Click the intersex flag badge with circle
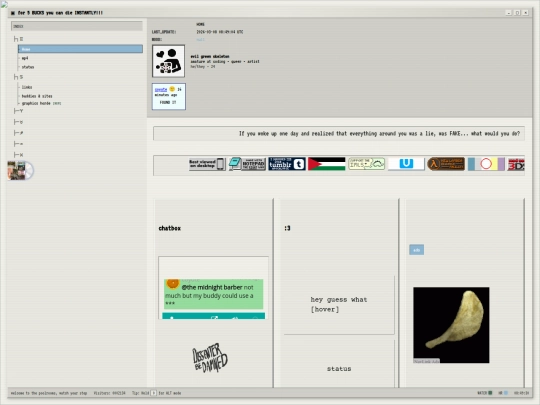 pyautogui.click(x=486, y=164)
